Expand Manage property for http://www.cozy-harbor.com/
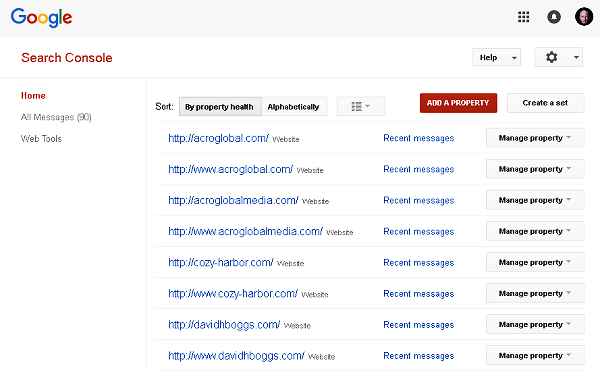This screenshot has width=600, height=371. tap(535, 293)
